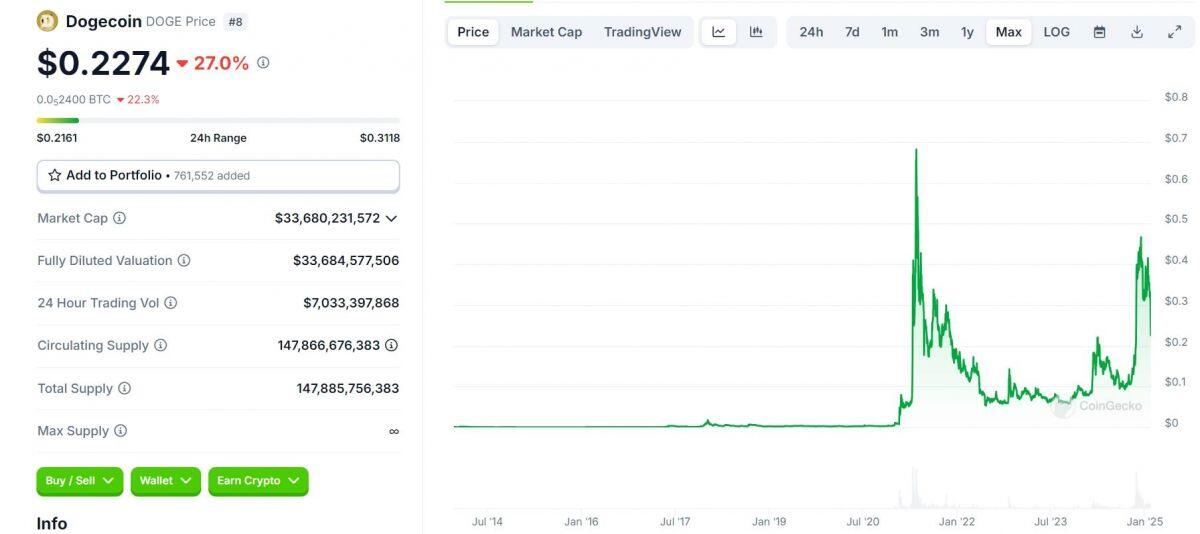Click the #8 rank badge
This screenshot has width=1200, height=534.
click(235, 21)
